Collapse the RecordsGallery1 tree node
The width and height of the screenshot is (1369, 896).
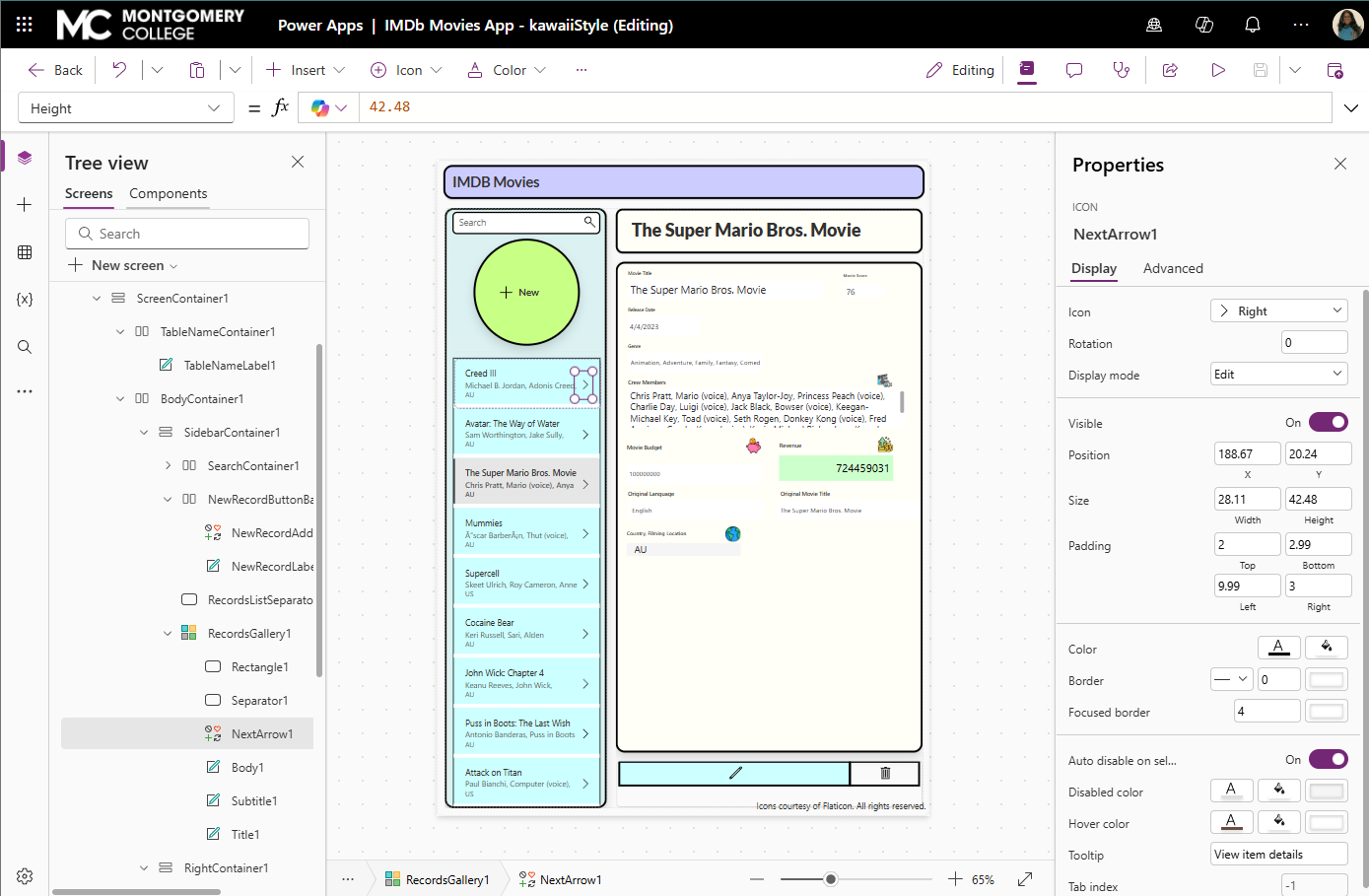coord(168,634)
